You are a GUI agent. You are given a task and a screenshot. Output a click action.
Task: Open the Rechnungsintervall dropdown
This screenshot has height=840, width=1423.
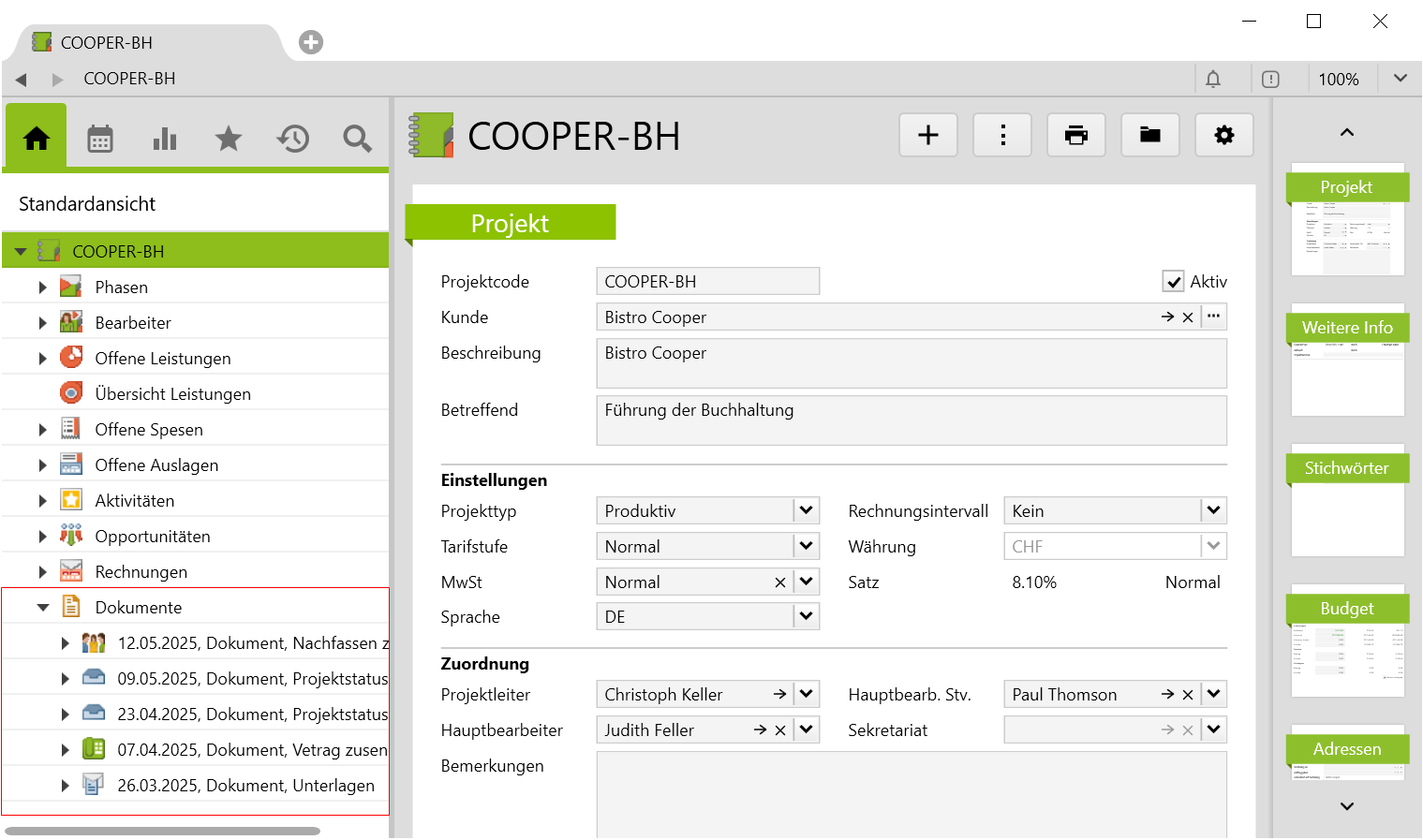click(x=1213, y=511)
